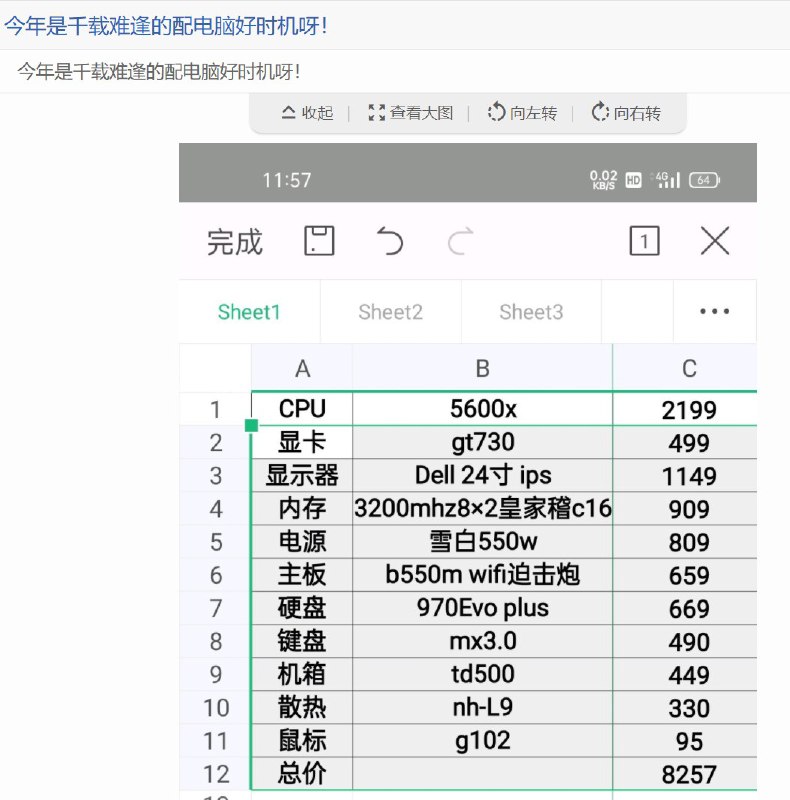
Task: Select column A header
Action: [x=302, y=368]
